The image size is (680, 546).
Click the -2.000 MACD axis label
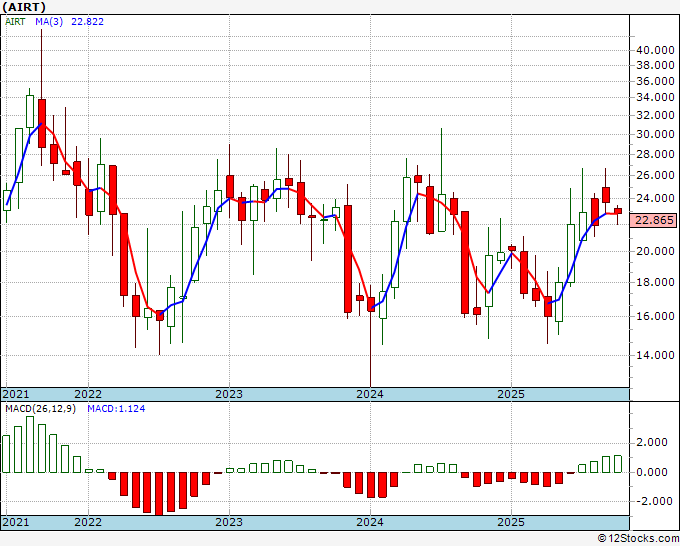coord(651,502)
